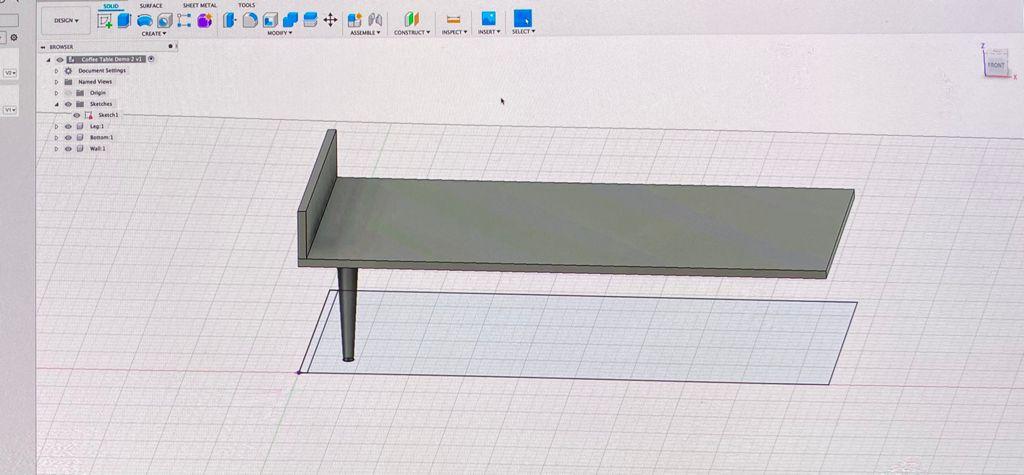Switch to the TOOLS tab
Image resolution: width=1024 pixels, height=475 pixels.
(247, 5)
